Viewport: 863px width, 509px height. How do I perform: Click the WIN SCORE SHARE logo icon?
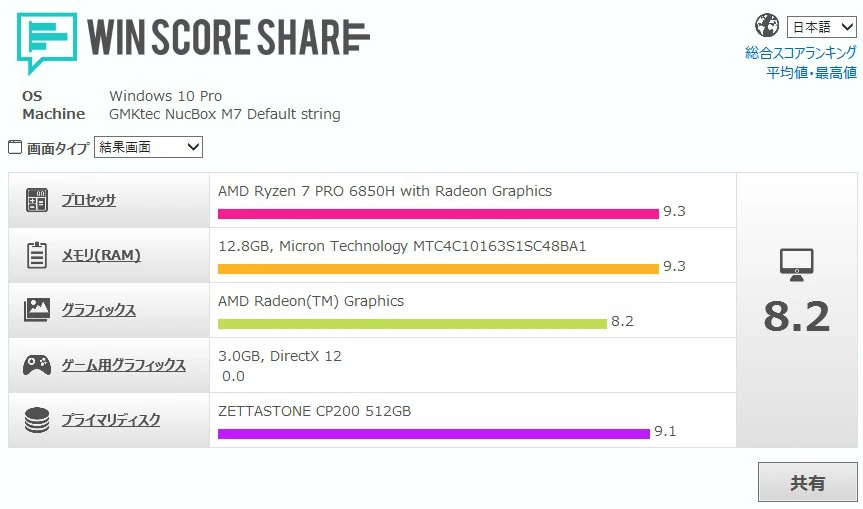pos(46,38)
